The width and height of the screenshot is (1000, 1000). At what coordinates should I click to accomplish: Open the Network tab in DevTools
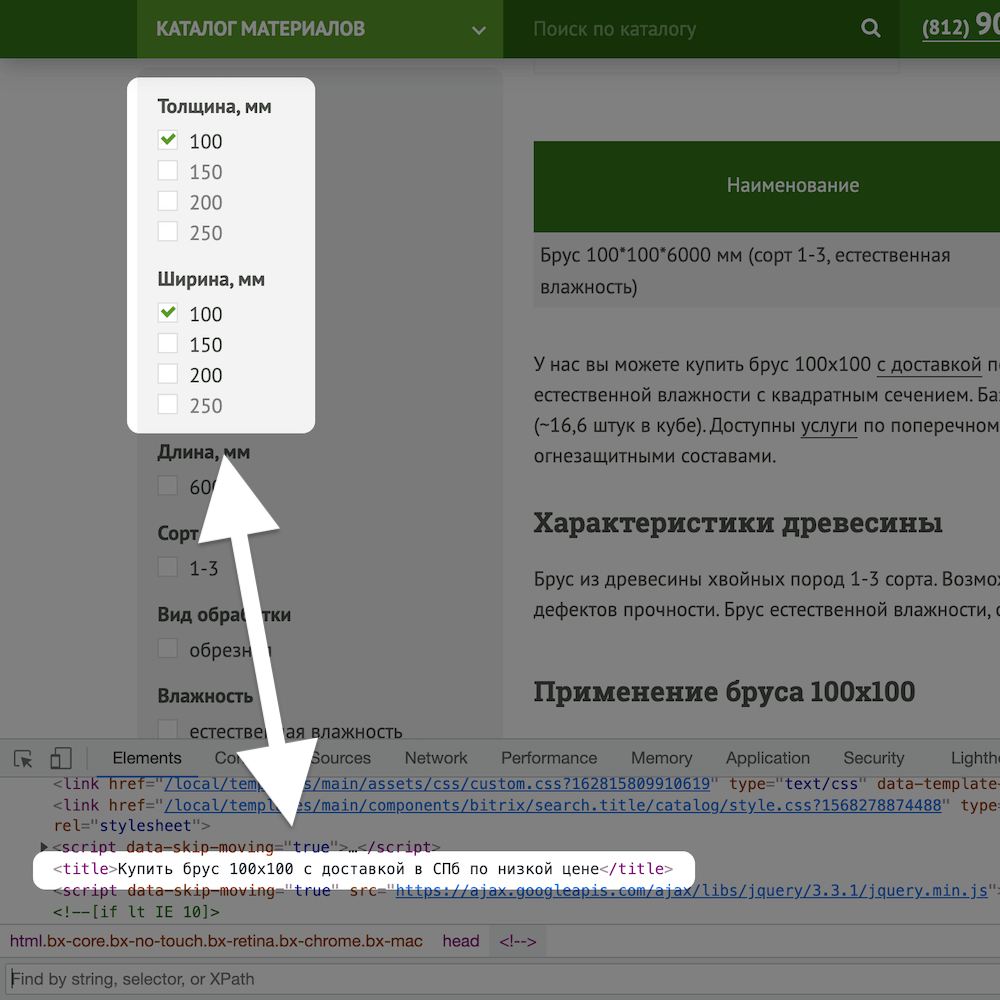(x=436, y=758)
